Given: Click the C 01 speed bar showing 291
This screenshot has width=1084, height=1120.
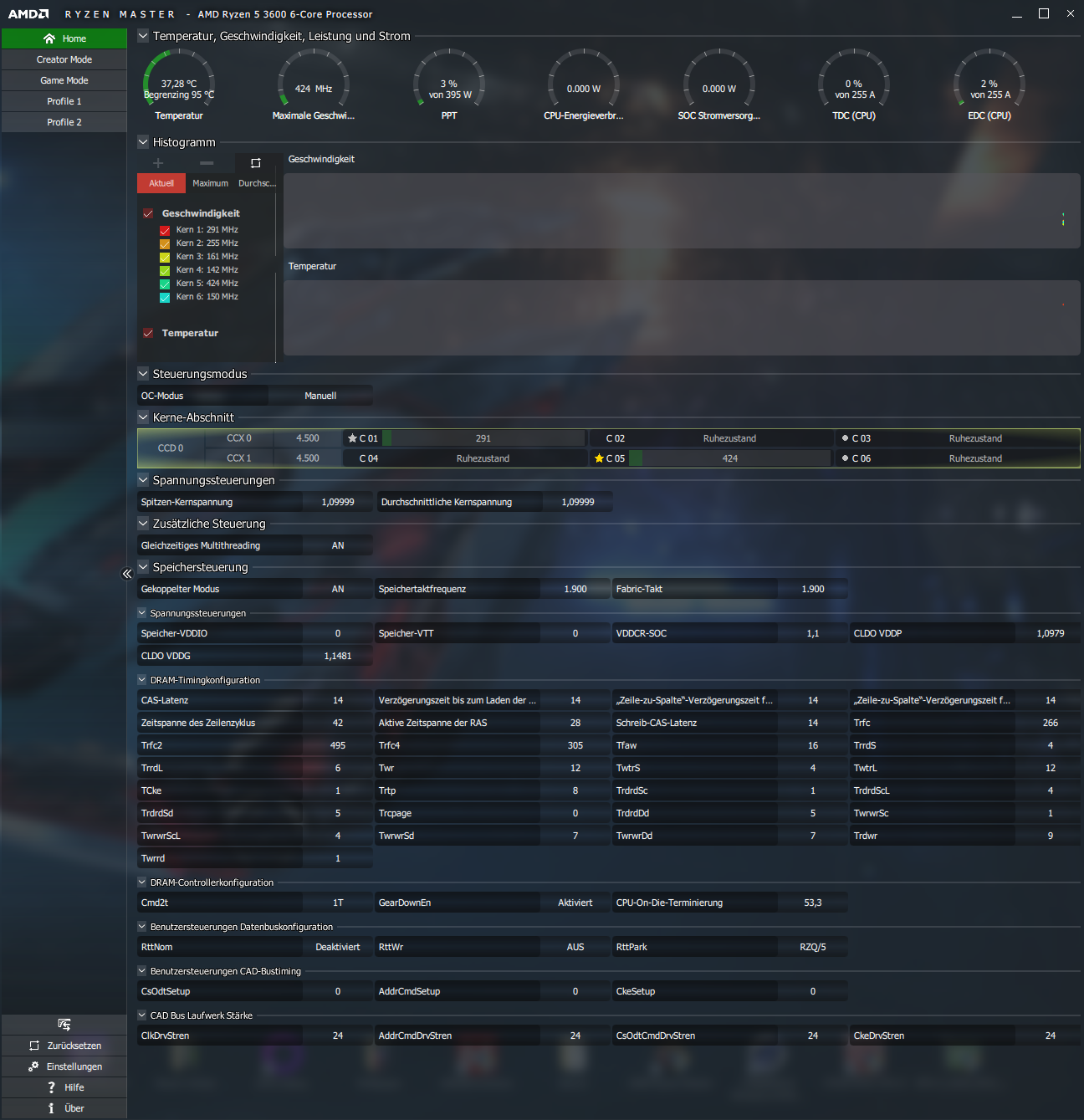Looking at the screenshot, I should coord(483,438).
